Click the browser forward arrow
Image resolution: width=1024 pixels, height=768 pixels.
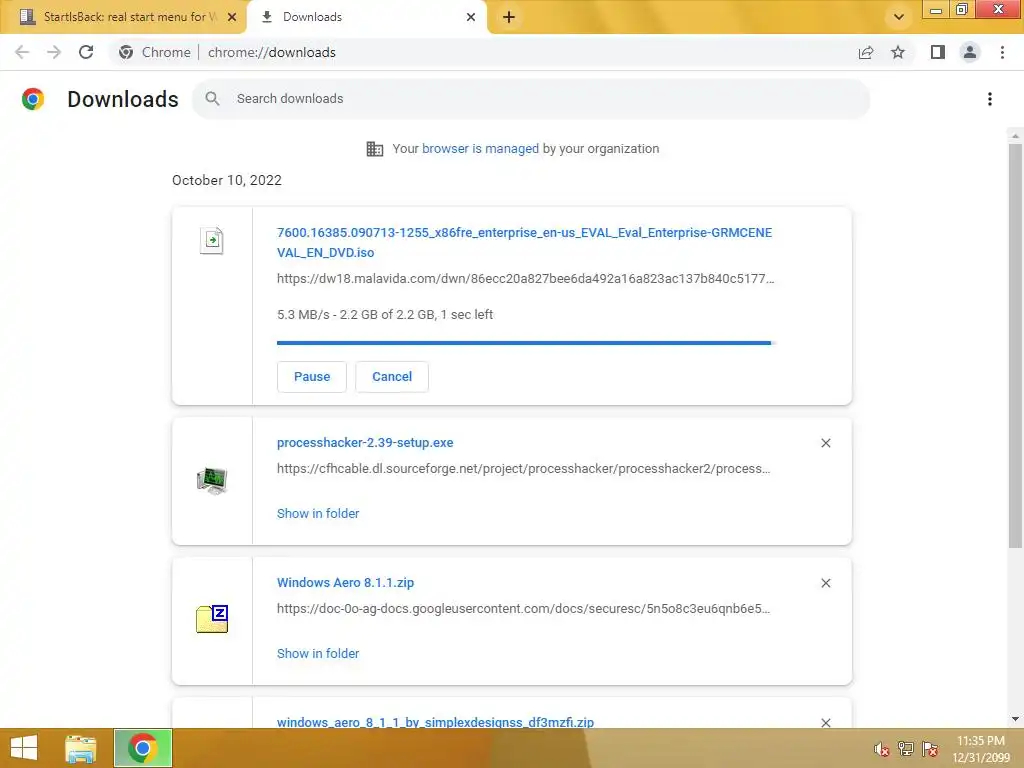tap(54, 52)
